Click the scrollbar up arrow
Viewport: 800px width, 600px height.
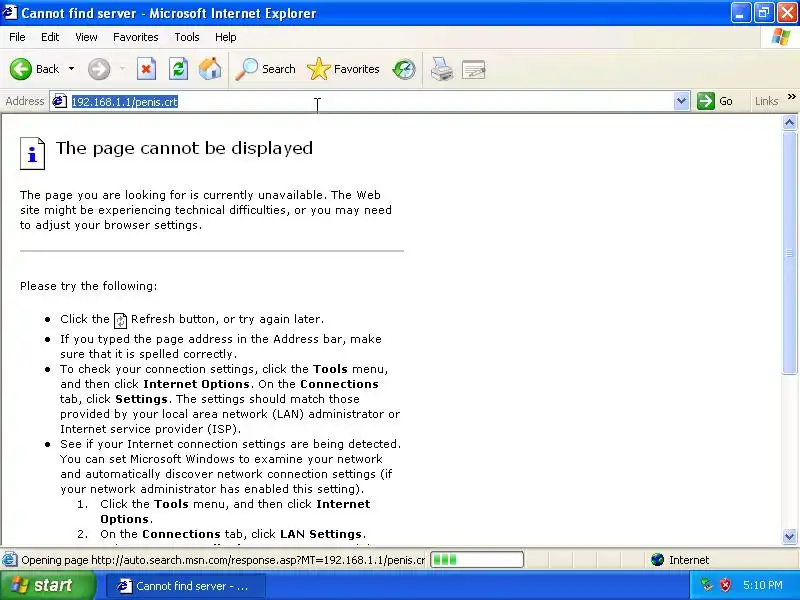point(790,122)
